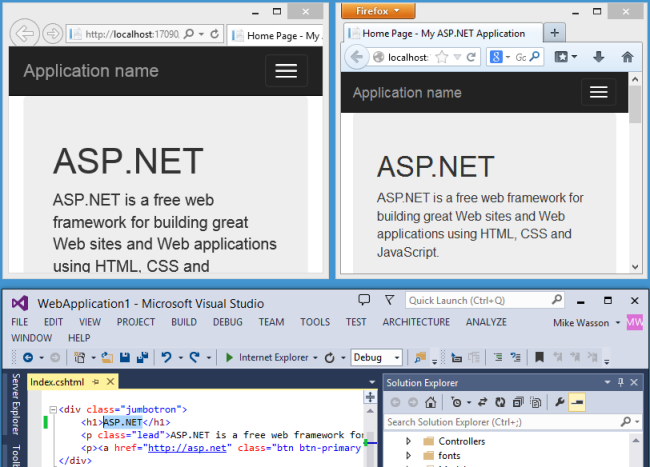
Task: Uncomment the selected lines icon
Action: click(x=516, y=357)
